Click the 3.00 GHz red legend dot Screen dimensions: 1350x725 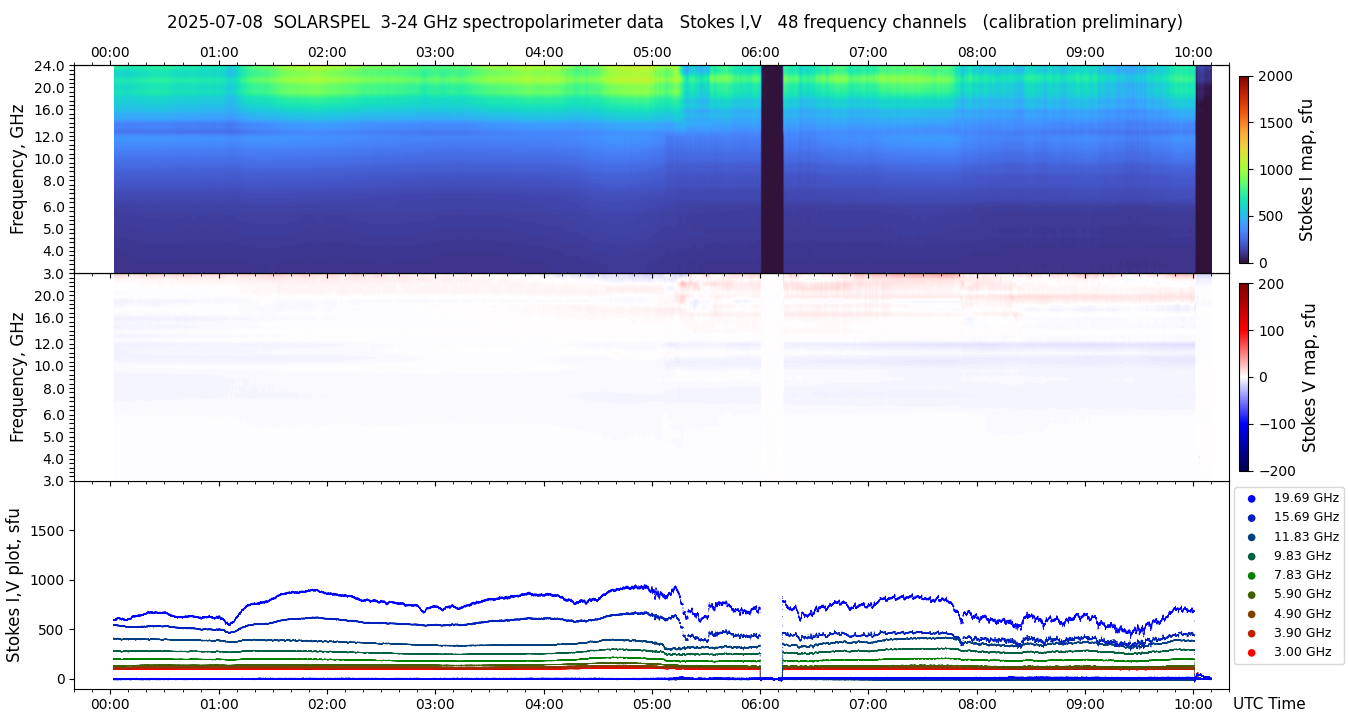pos(1251,652)
